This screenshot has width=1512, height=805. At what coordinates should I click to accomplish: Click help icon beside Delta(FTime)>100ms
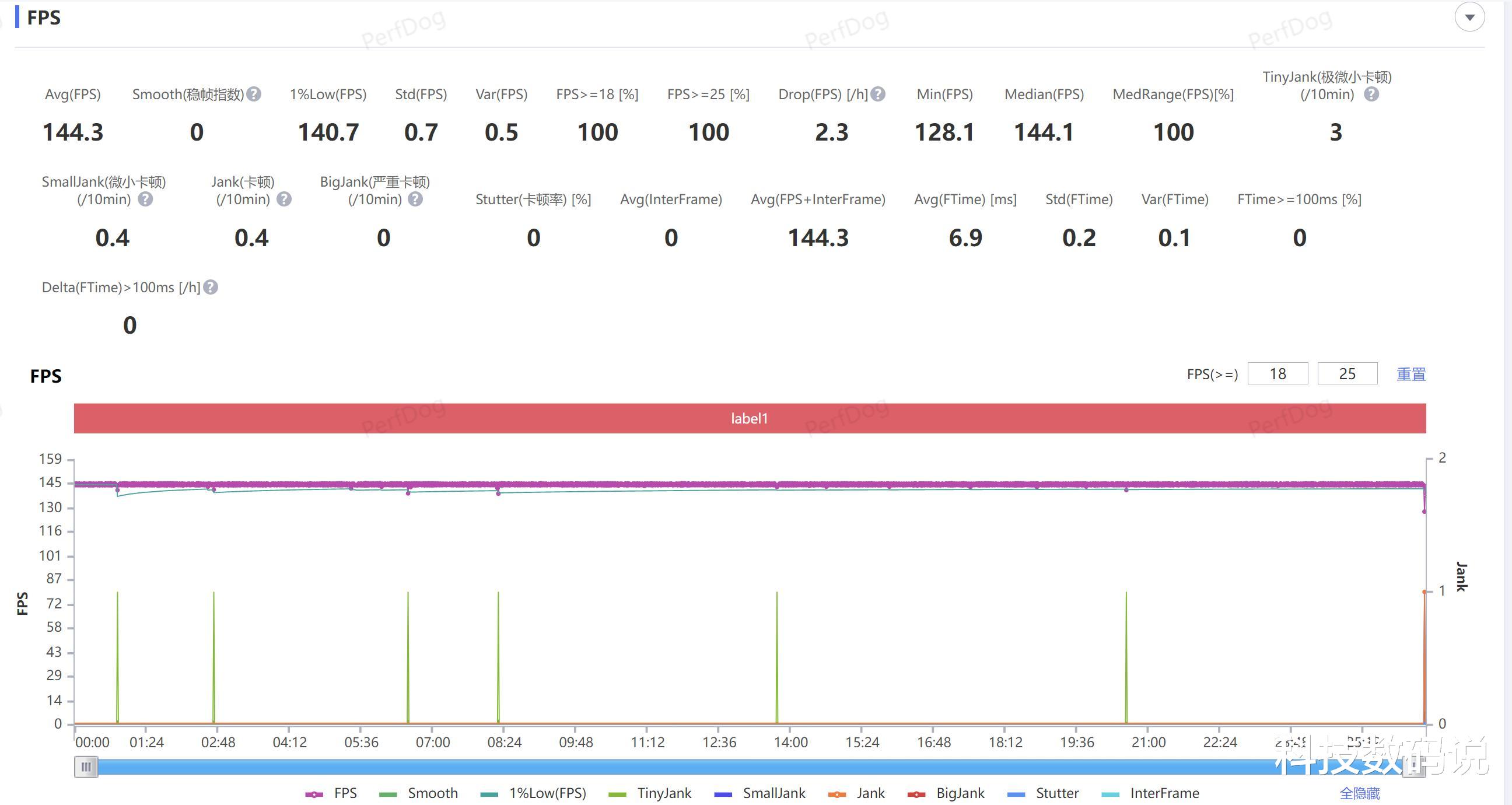[x=211, y=288]
